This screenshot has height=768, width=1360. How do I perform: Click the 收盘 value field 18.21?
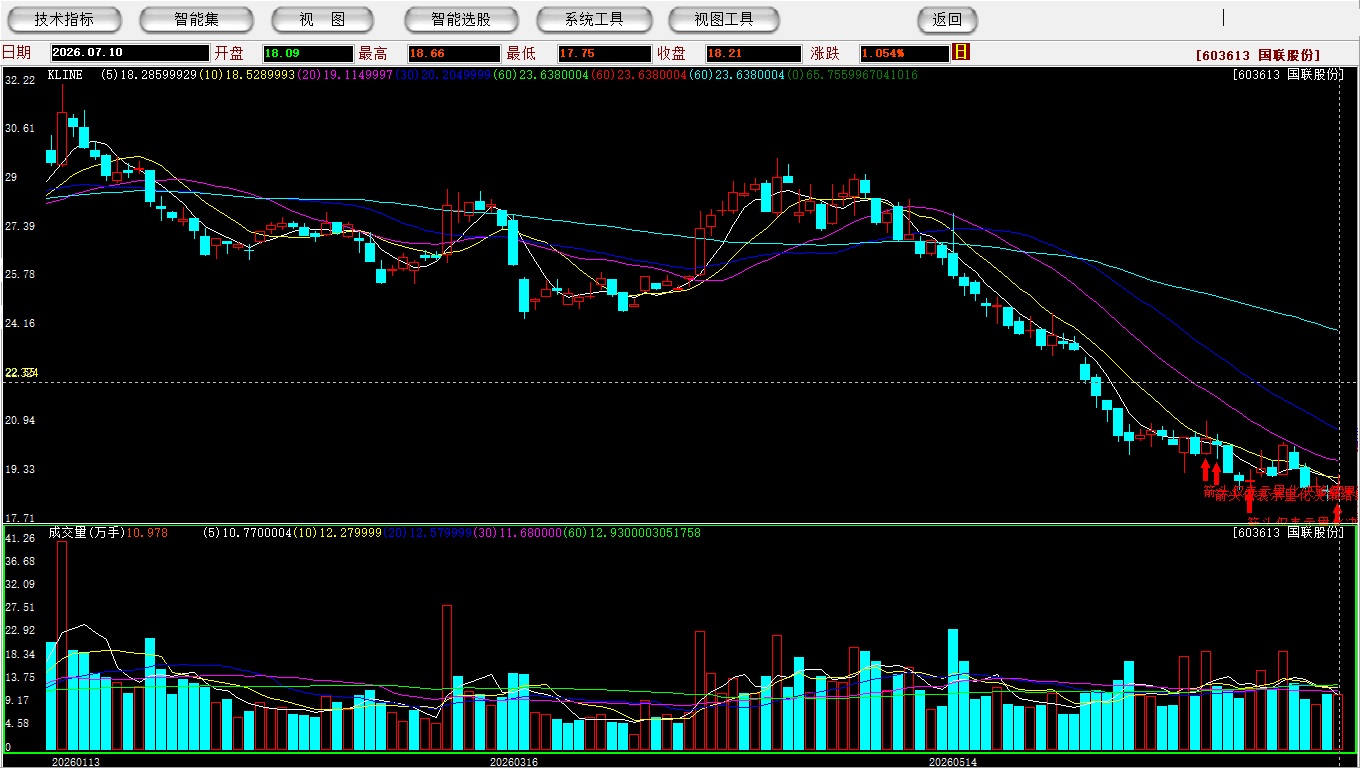point(753,53)
